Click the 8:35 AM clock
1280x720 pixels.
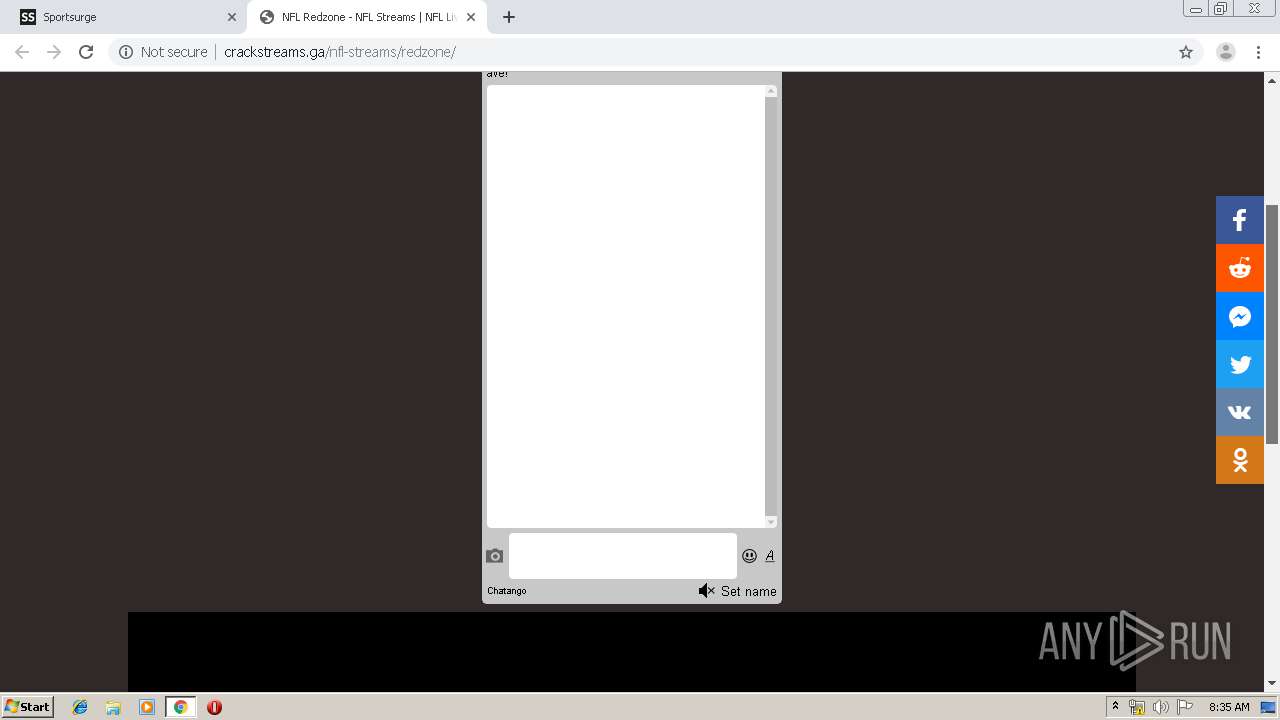[x=1229, y=707]
